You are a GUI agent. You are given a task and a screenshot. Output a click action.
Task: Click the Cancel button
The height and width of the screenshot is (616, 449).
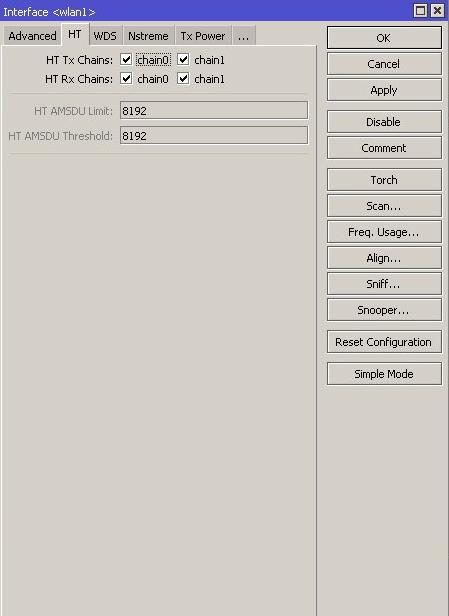pos(384,64)
